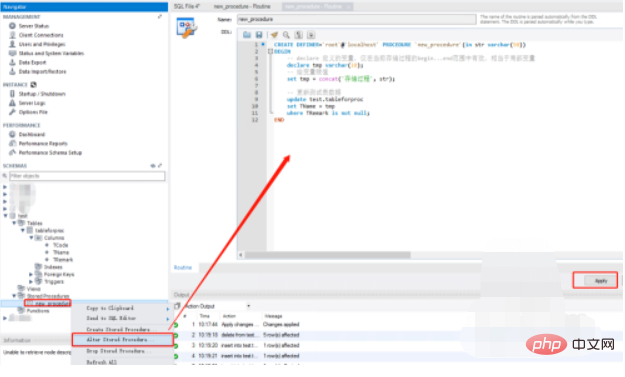This screenshot has width=625, height=377.
Task: Collapse the tableforproc table node
Action: coord(23,230)
